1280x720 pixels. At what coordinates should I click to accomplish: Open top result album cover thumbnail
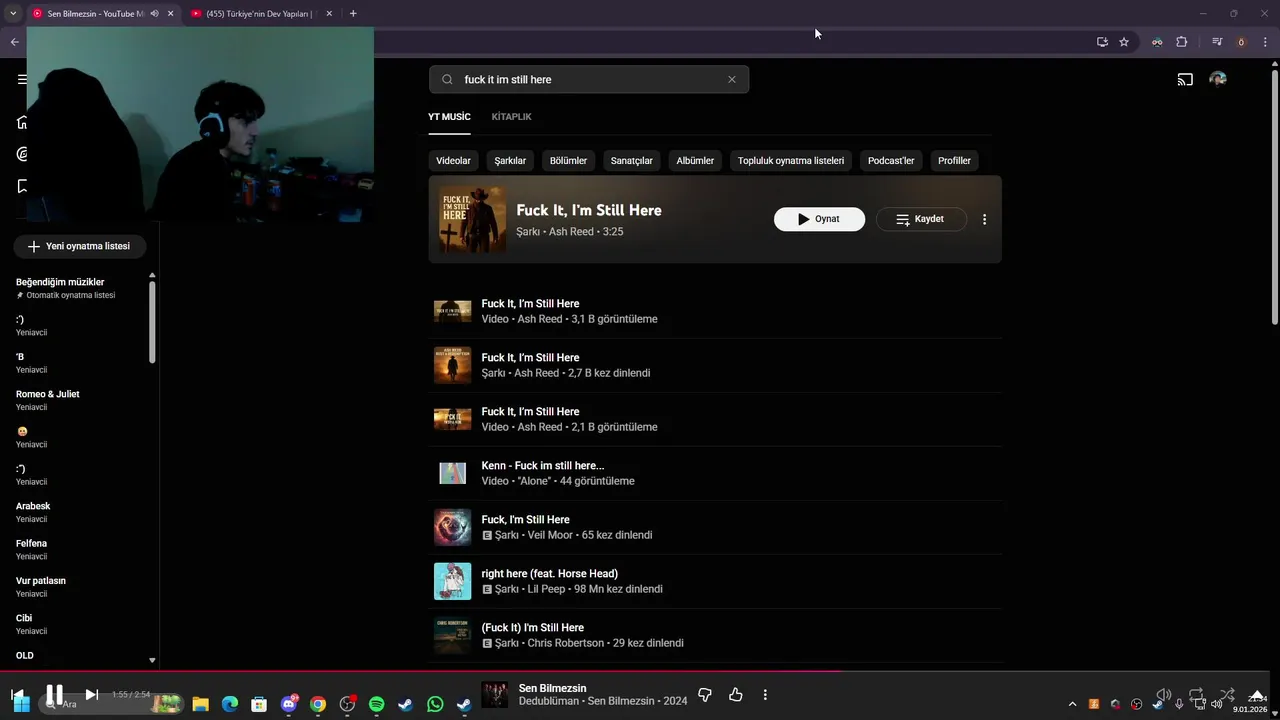pos(472,219)
